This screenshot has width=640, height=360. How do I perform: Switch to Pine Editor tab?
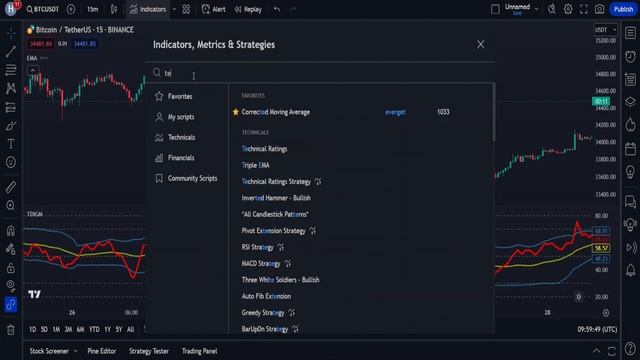click(102, 351)
